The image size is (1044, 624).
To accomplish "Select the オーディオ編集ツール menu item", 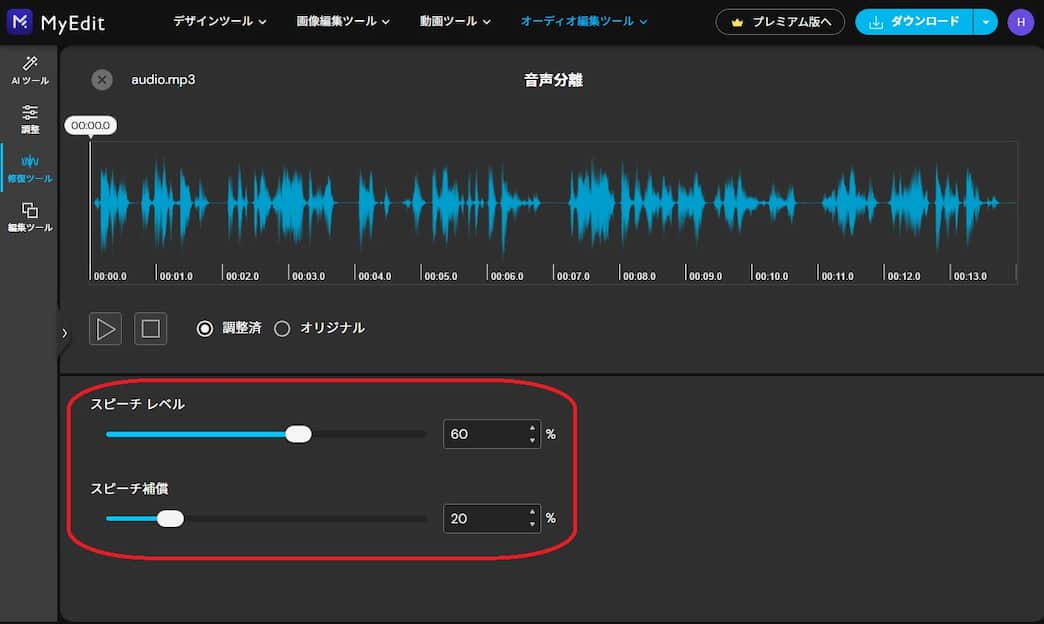I will [585, 20].
